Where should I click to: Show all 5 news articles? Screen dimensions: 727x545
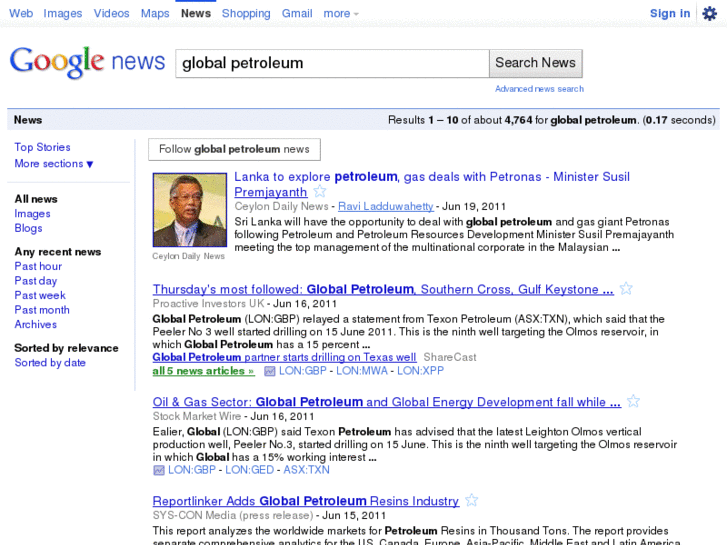pyautogui.click(x=204, y=371)
